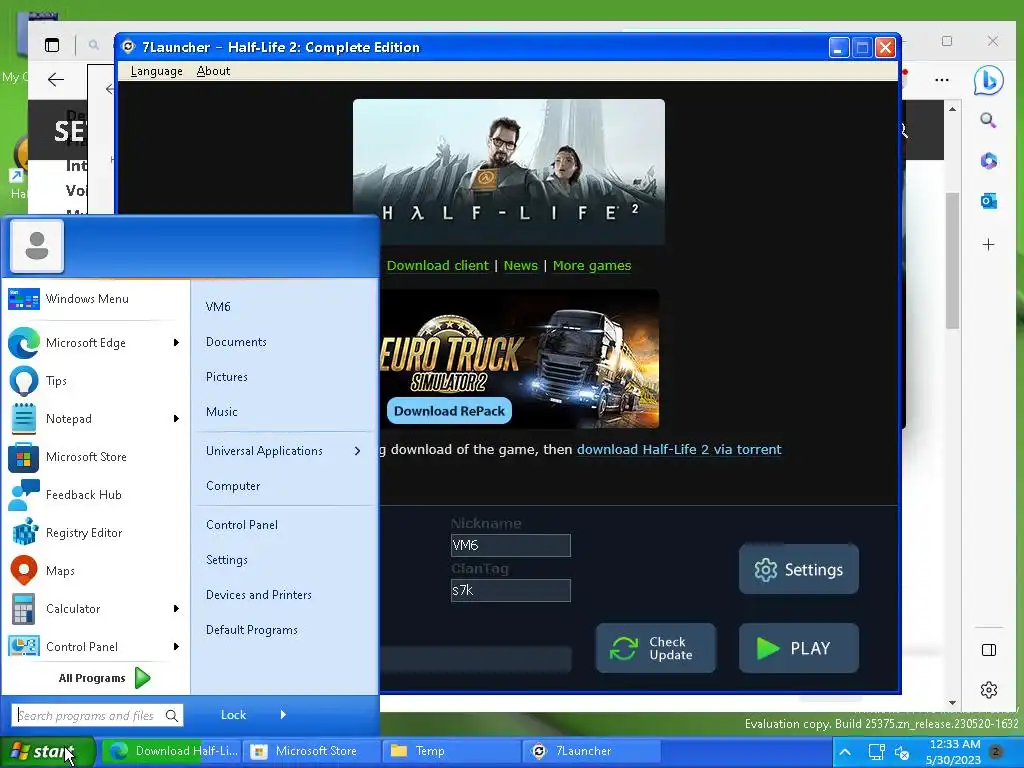The image size is (1024, 768).
Task: Click the Edge back arrow button
Action: coord(56,80)
